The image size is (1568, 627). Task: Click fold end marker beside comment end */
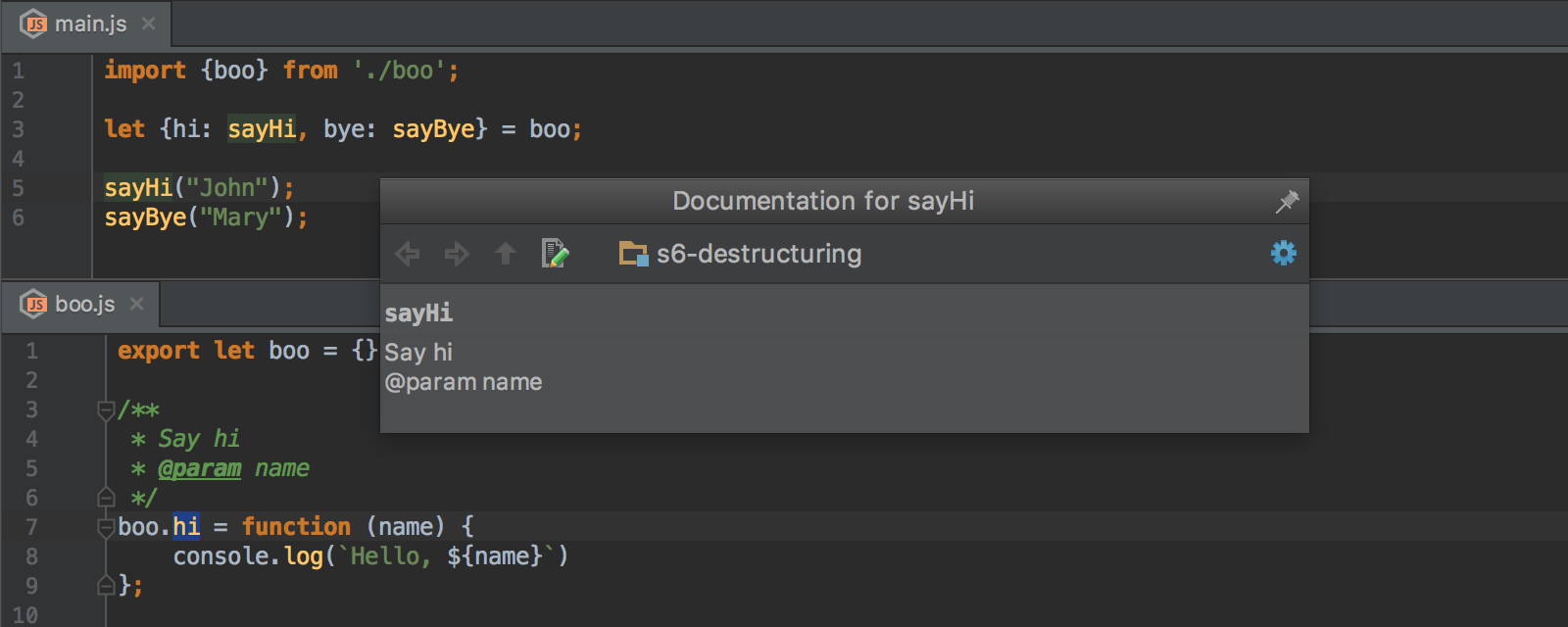coord(106,498)
